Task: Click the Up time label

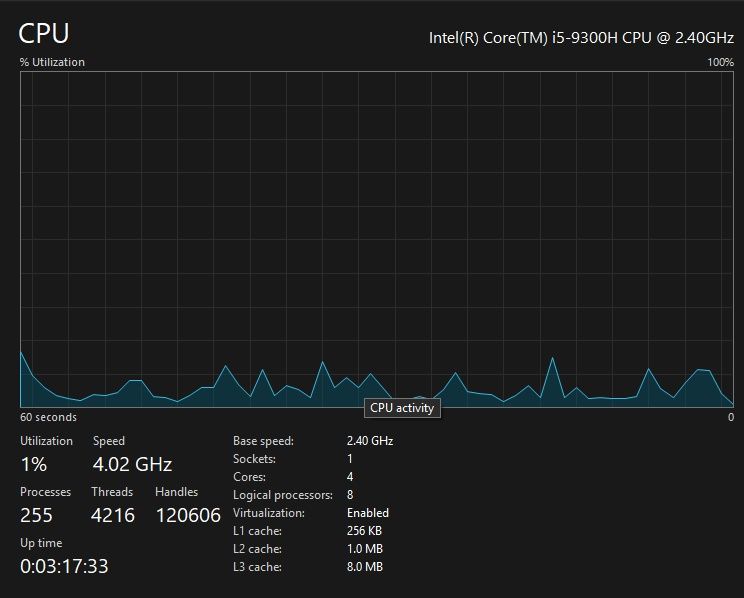Action: click(41, 543)
